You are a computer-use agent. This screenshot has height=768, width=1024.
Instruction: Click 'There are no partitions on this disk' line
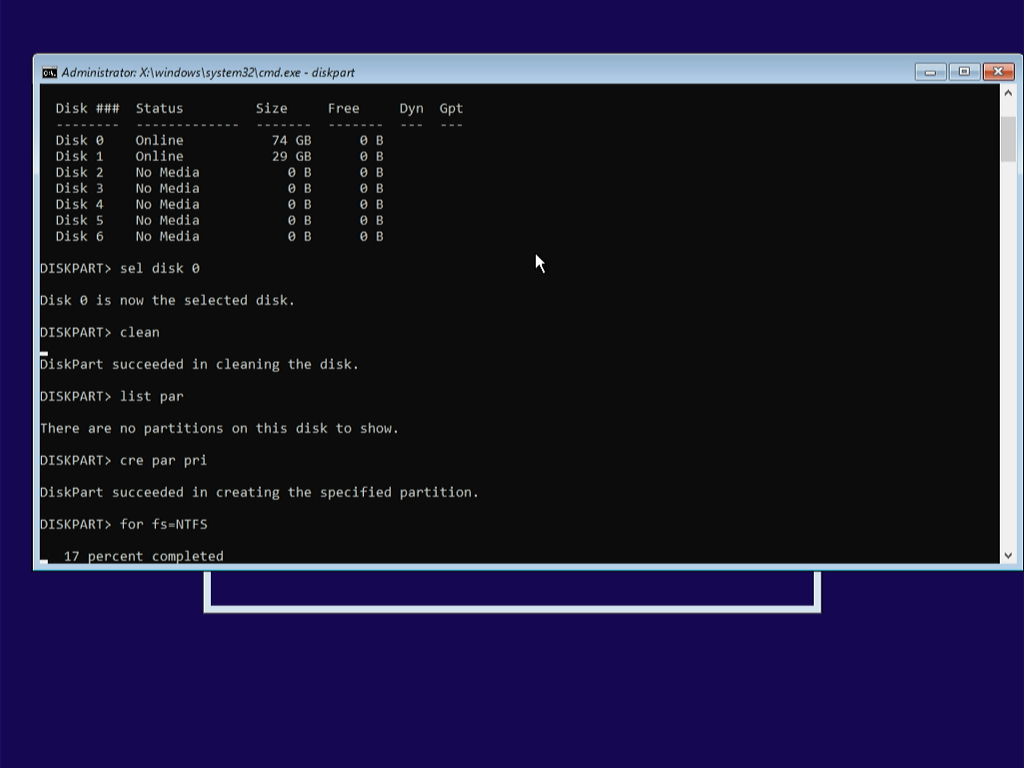coord(219,428)
